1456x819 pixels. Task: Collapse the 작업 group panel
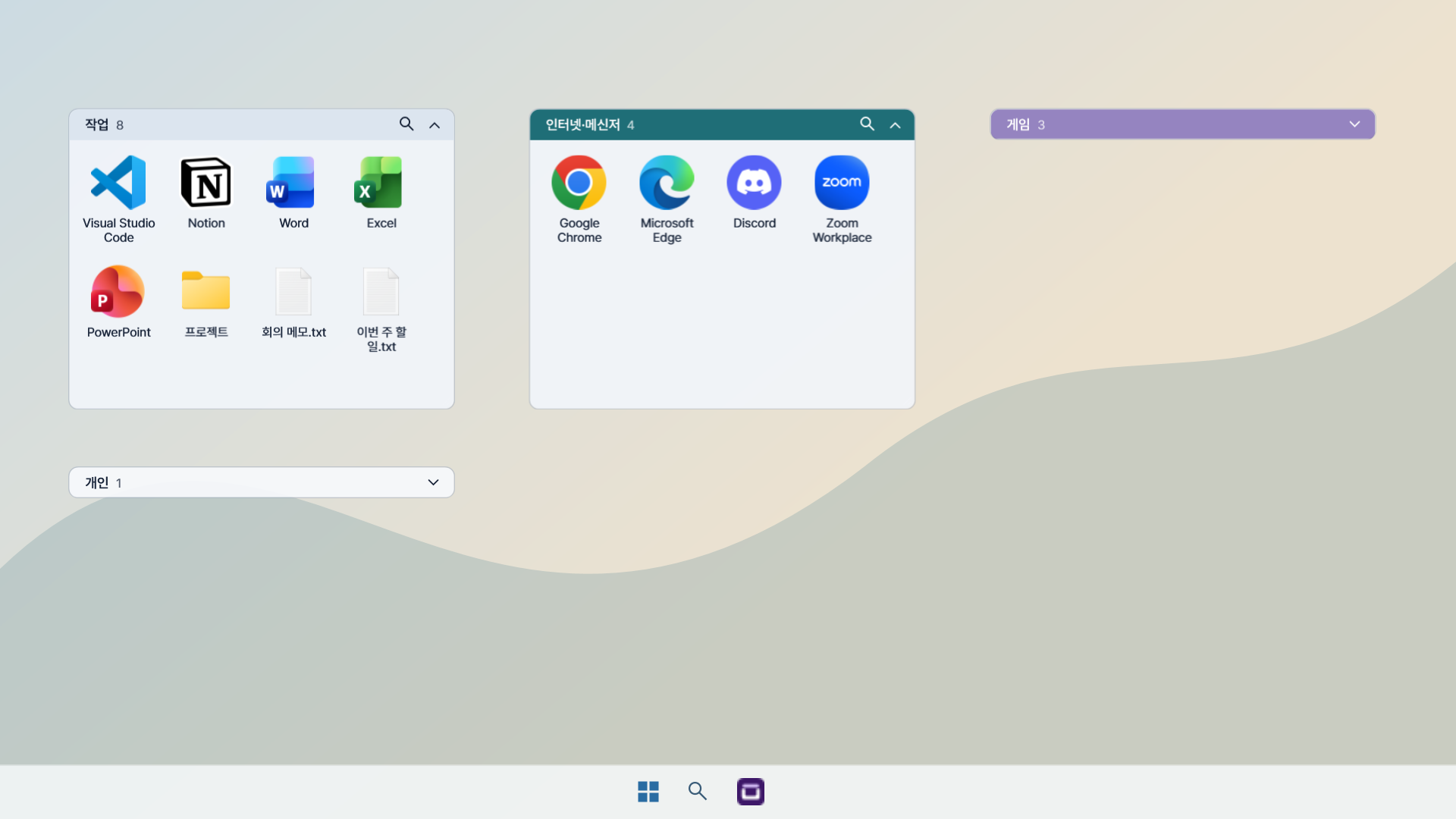tap(435, 125)
